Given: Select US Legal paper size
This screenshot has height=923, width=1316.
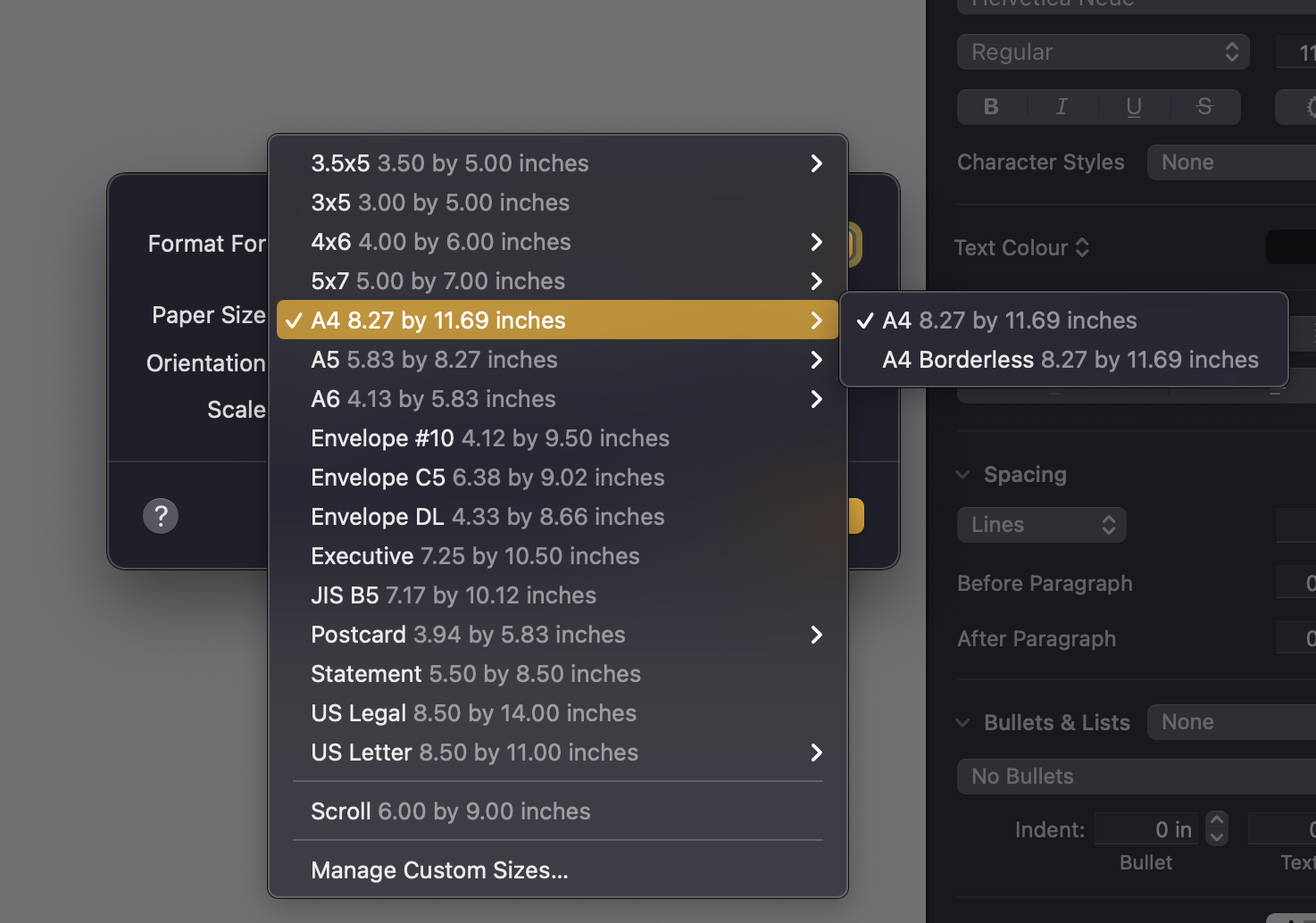Looking at the screenshot, I should tap(473, 713).
